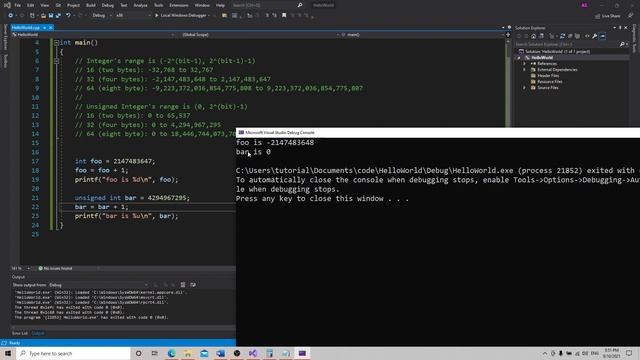The width and height of the screenshot is (640, 360).
Task: Collapse comment block outlining marker
Action: coord(57,61)
